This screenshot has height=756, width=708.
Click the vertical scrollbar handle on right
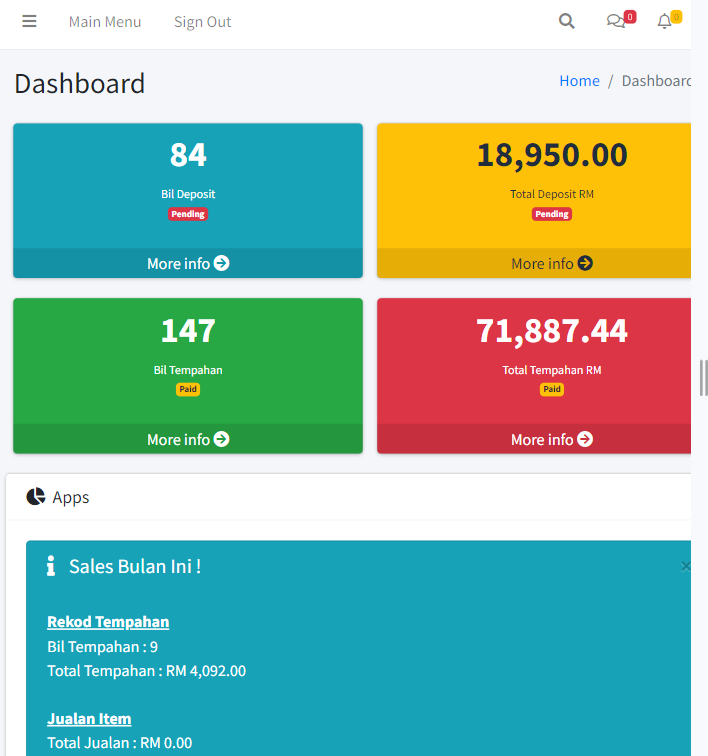point(703,378)
